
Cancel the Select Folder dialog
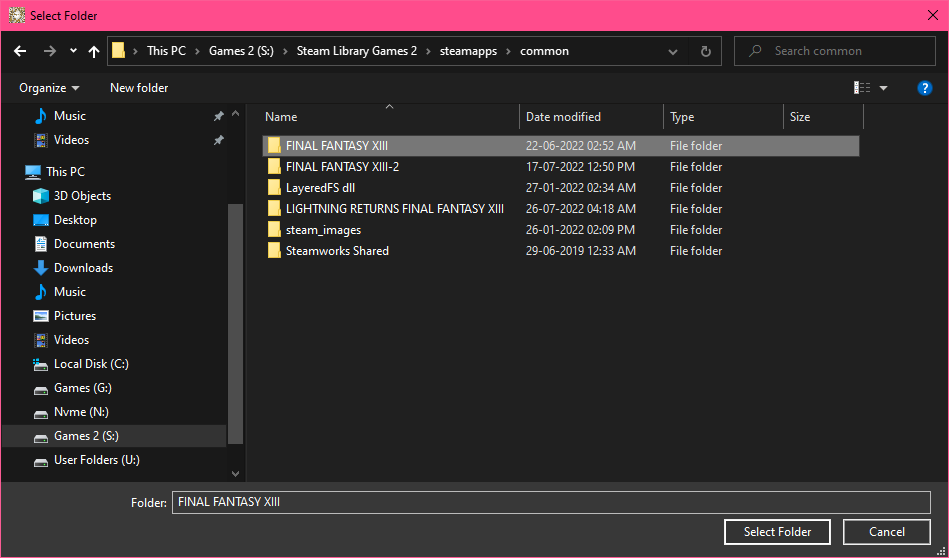coord(887,532)
